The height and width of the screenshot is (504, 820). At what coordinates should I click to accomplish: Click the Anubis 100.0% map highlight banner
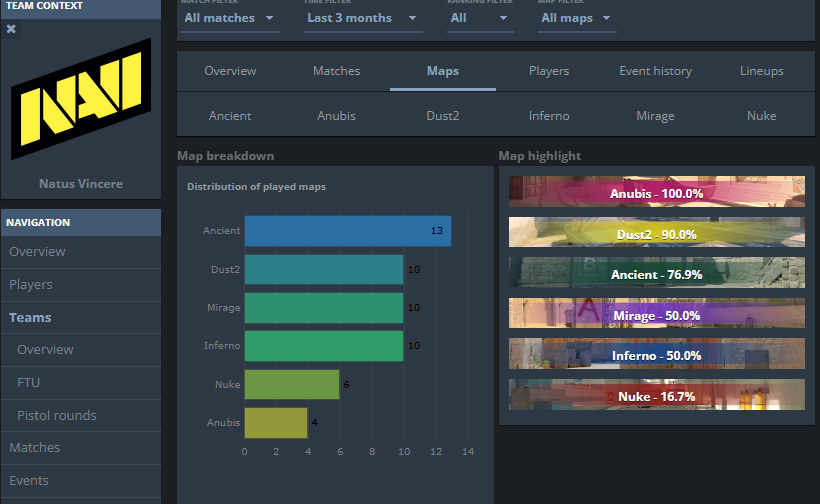pyautogui.click(x=656, y=192)
